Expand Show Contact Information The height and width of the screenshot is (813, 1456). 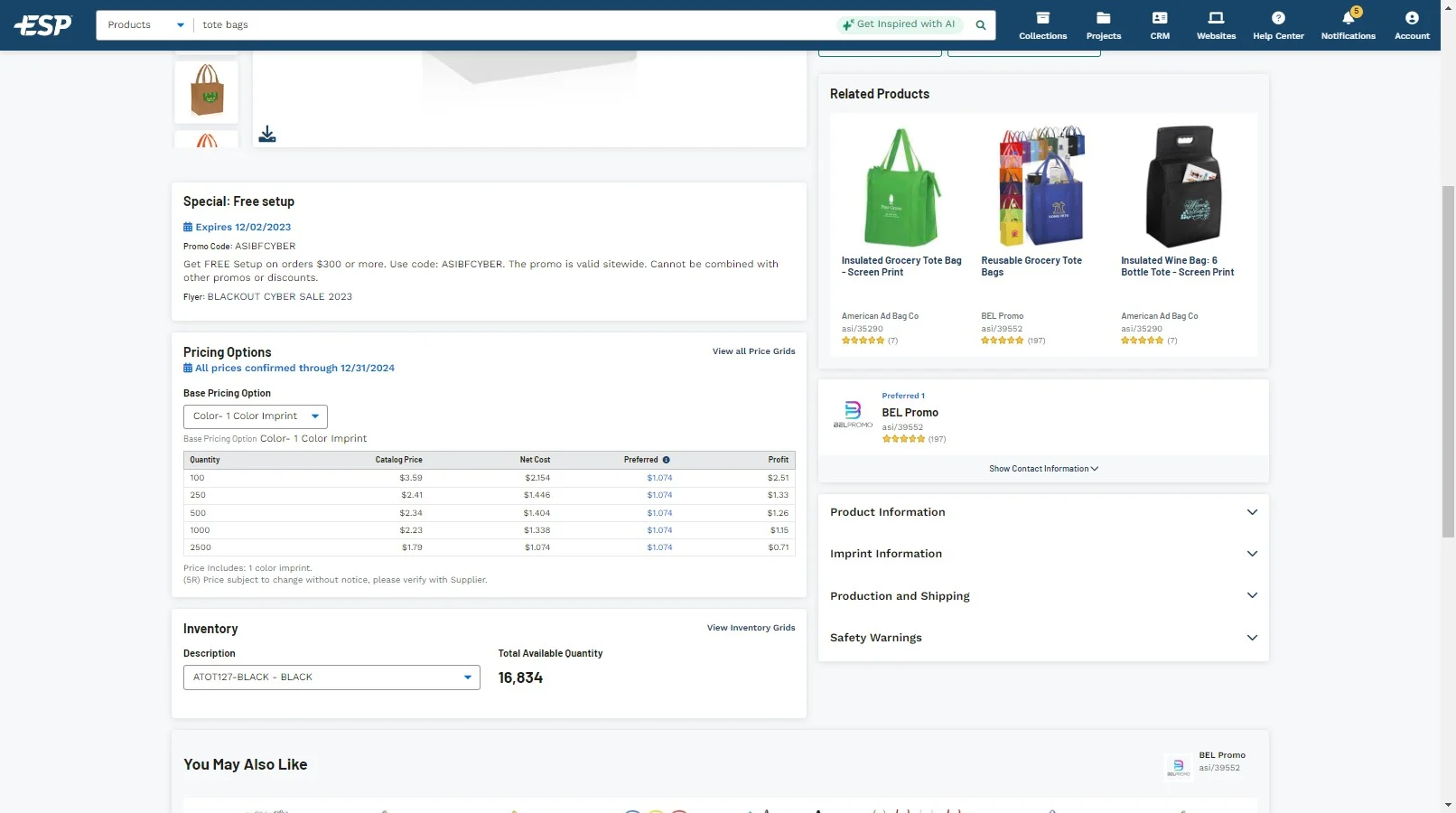coord(1043,469)
